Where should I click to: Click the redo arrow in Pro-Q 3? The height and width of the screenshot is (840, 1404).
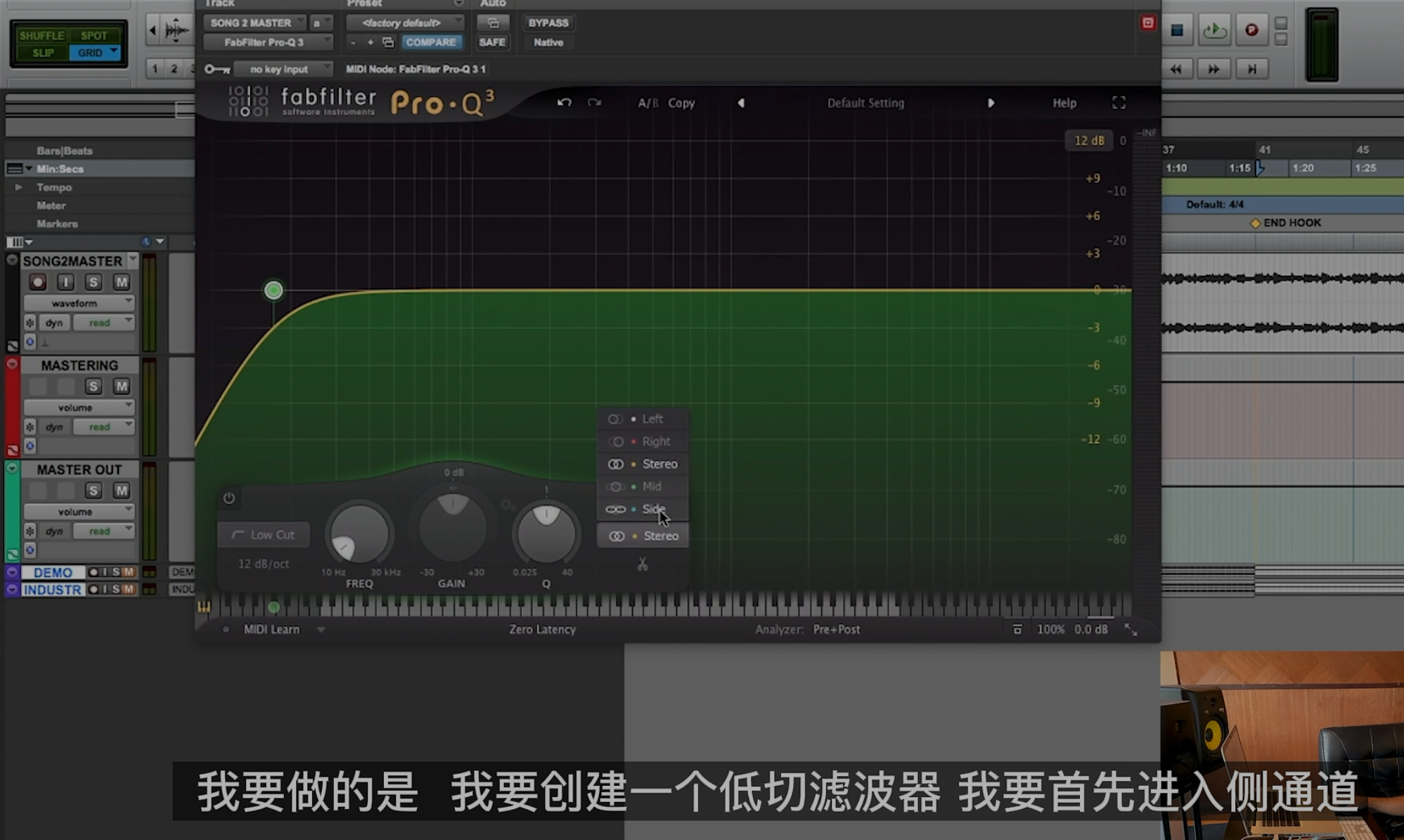click(x=594, y=103)
